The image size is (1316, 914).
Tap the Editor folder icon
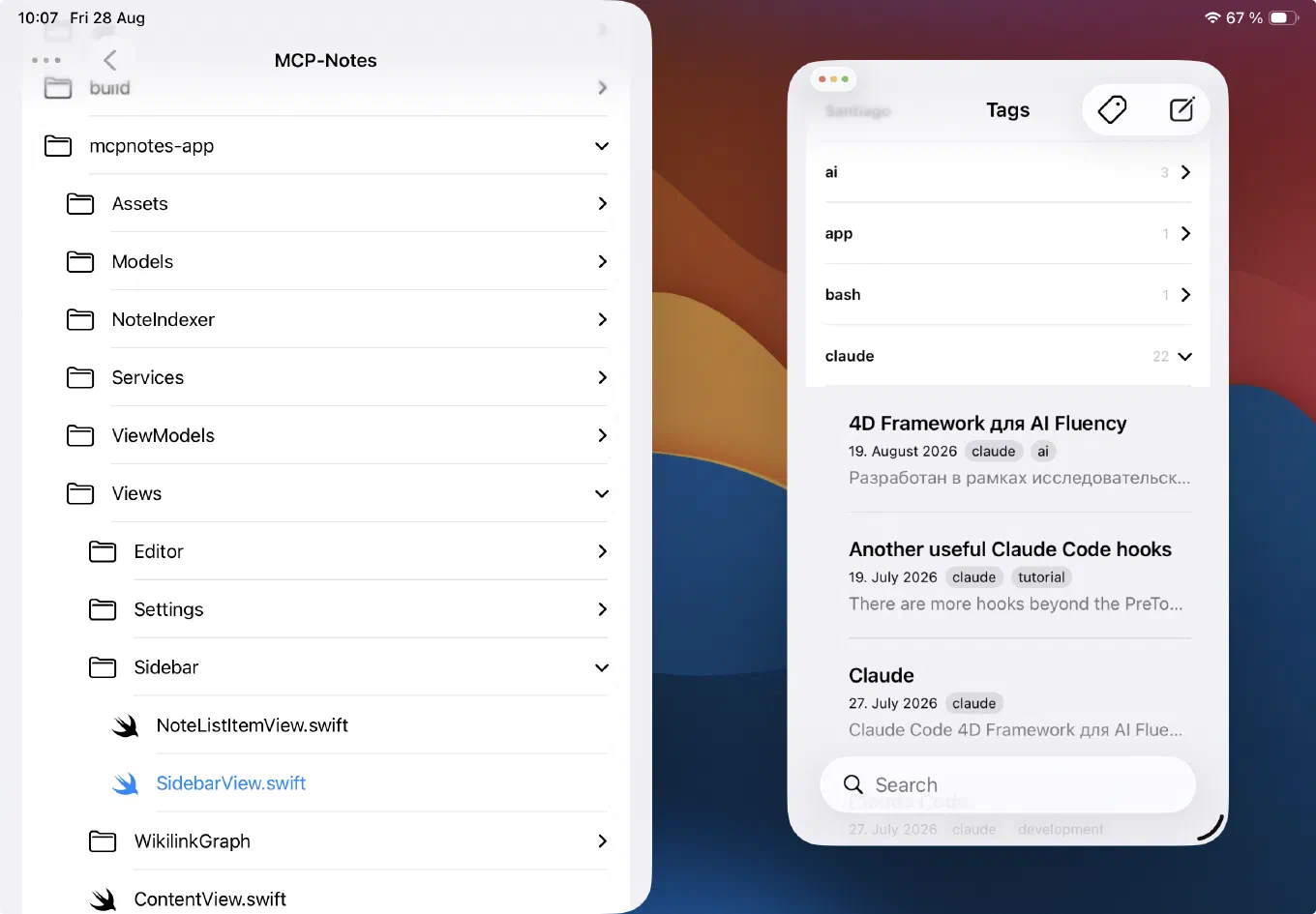[x=103, y=552]
